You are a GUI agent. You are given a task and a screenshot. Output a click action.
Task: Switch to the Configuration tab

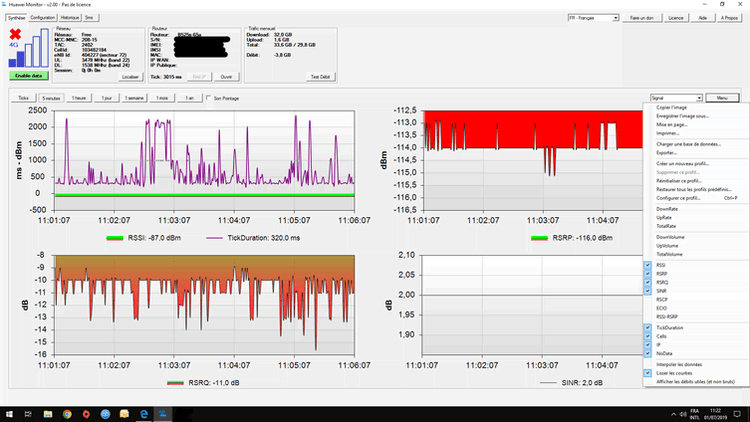tap(43, 18)
